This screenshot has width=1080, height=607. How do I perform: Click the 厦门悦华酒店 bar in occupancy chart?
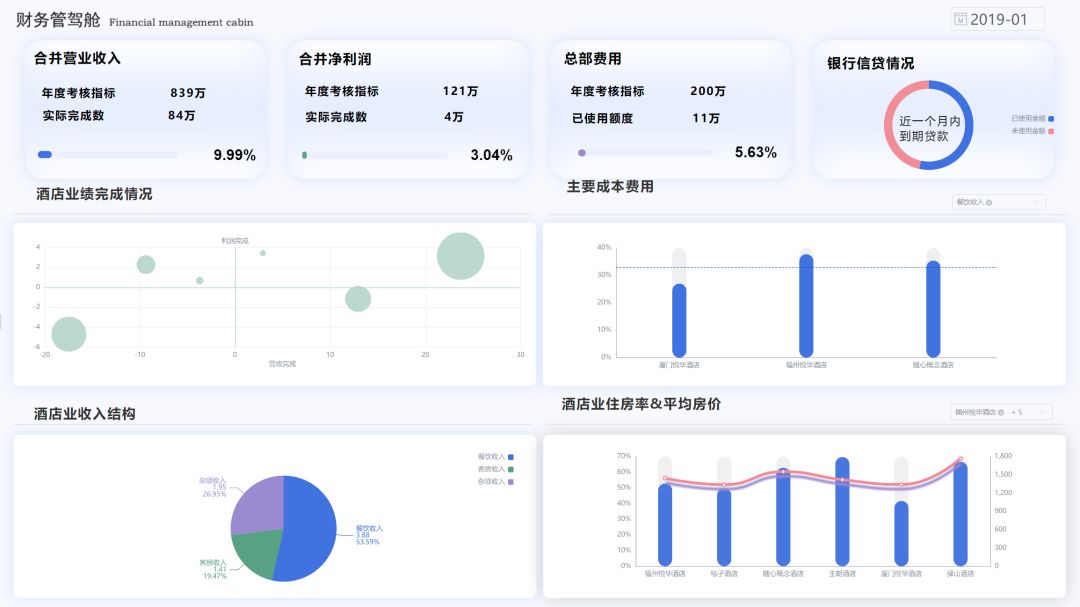(x=902, y=533)
